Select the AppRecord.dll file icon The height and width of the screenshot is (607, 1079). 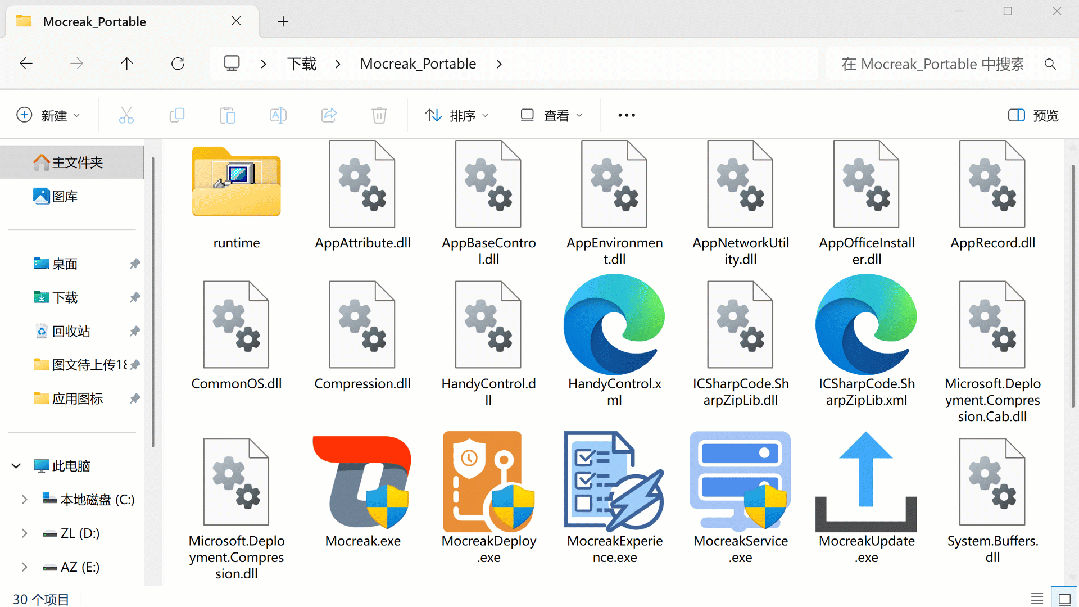click(x=992, y=184)
